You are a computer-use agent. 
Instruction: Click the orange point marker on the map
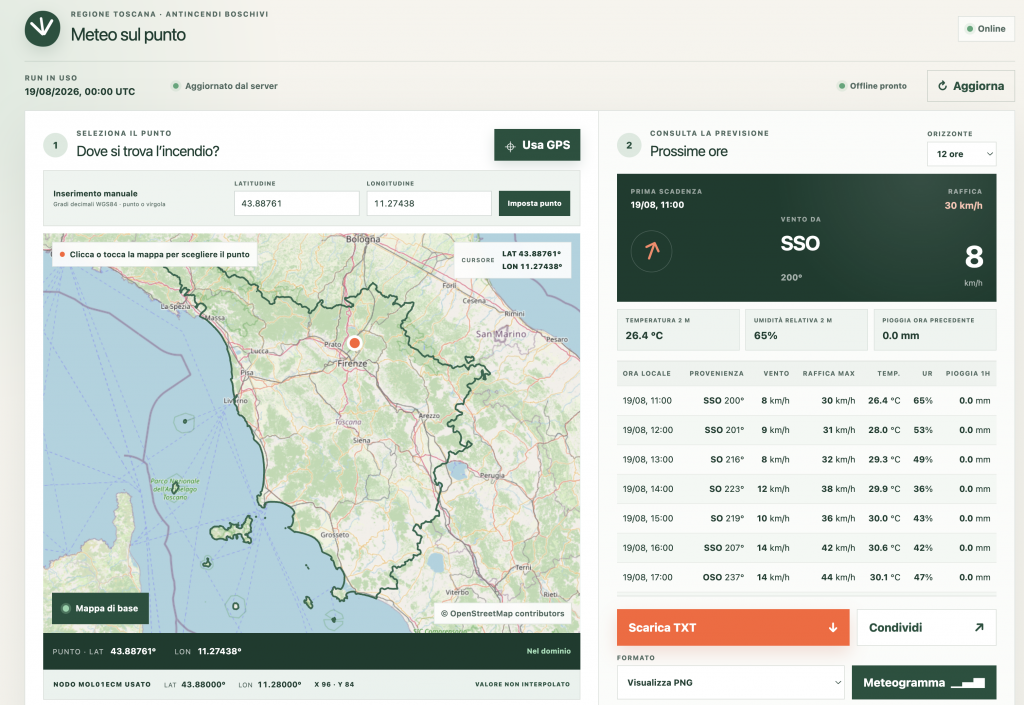(x=355, y=343)
